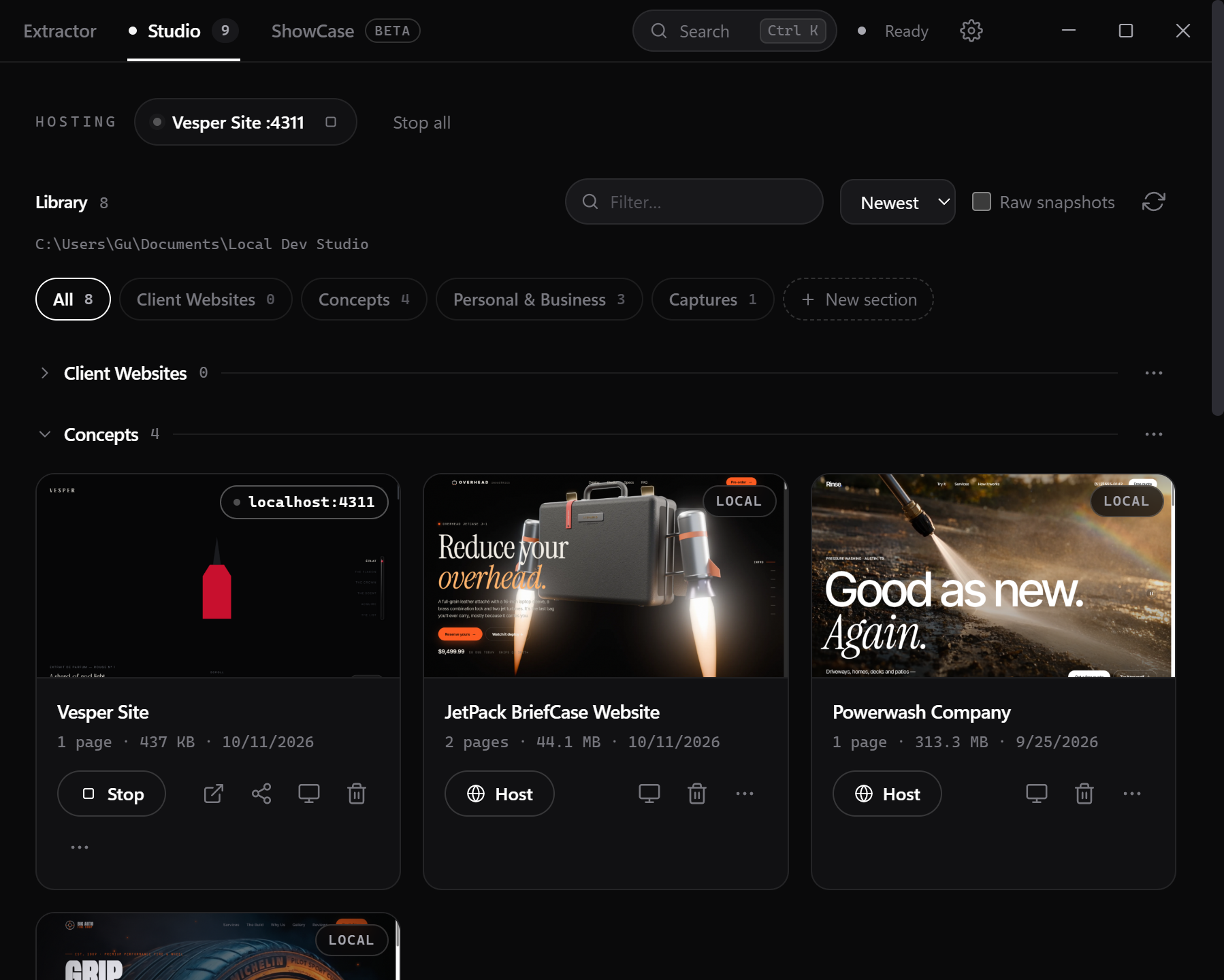Open the Newest sort dropdown
This screenshot has width=1224, height=980.
tap(898, 202)
